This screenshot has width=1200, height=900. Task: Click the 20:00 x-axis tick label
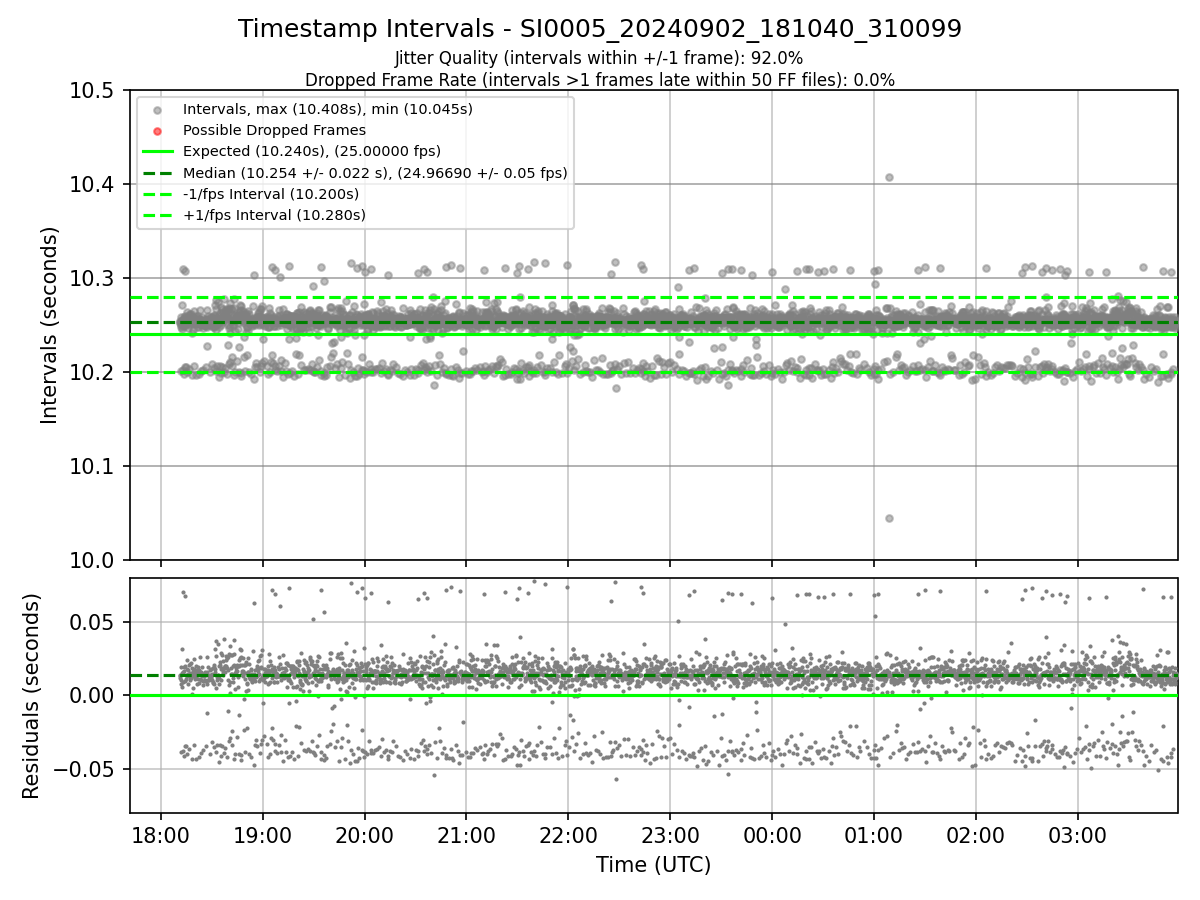point(364,833)
